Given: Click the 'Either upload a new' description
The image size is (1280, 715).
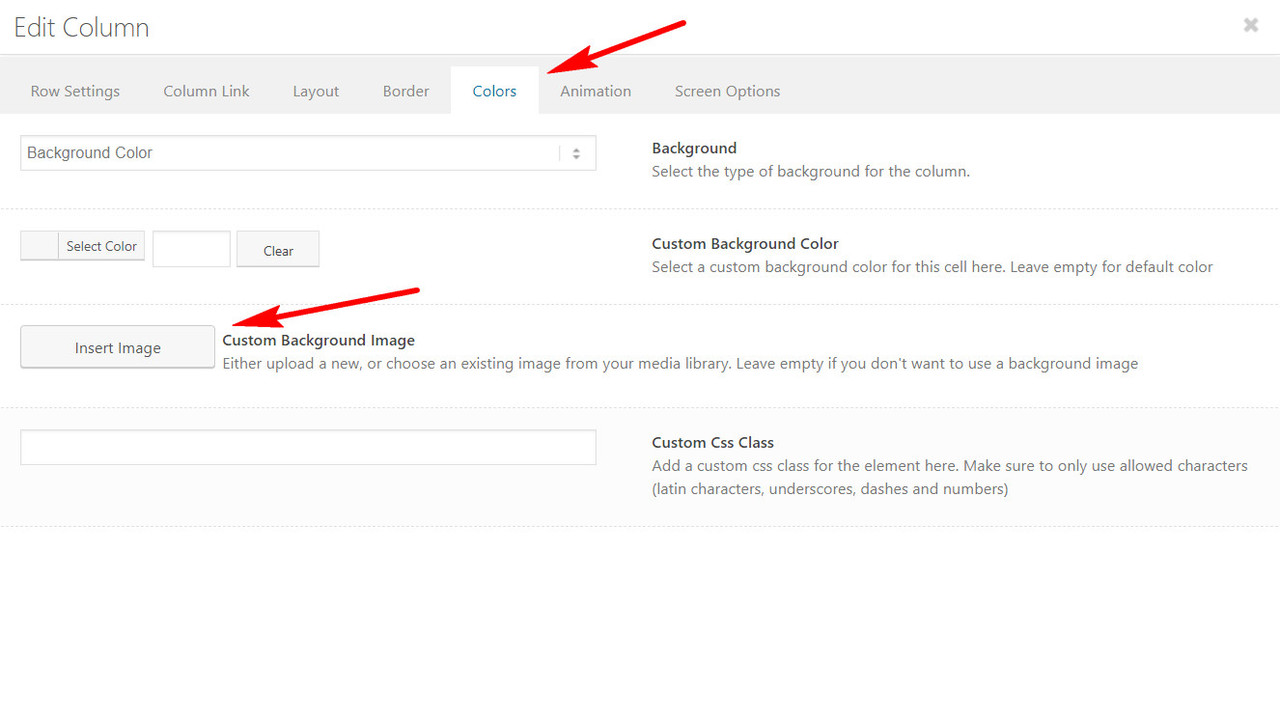Looking at the screenshot, I should pos(680,363).
